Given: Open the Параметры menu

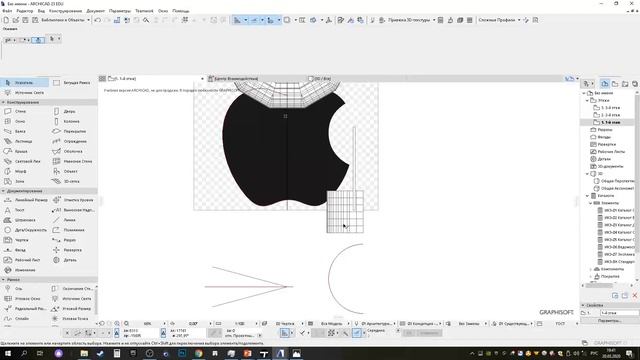Looking at the screenshot, I should (120, 11).
